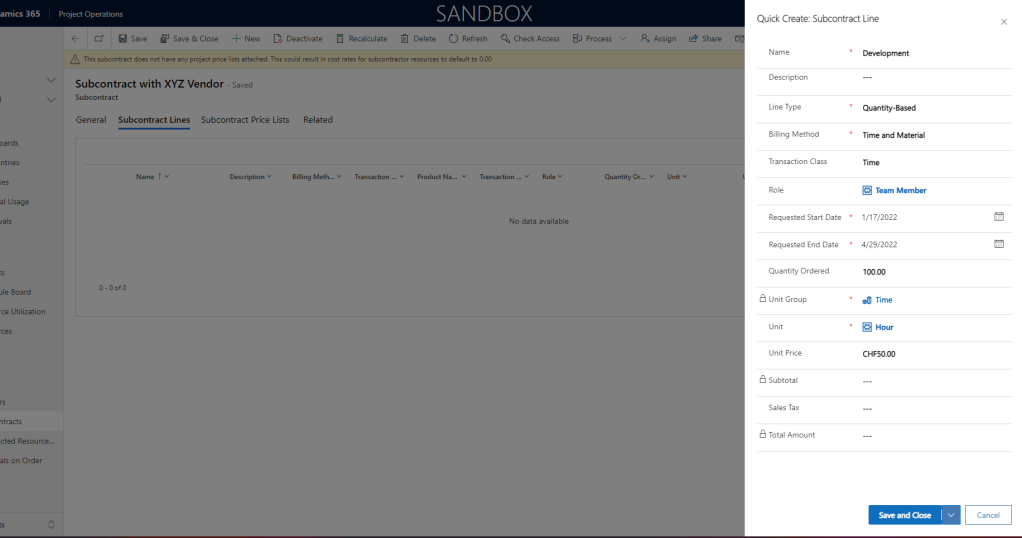Image resolution: width=1022 pixels, height=538 pixels.
Task: Switch to the General tab
Action: (x=91, y=120)
